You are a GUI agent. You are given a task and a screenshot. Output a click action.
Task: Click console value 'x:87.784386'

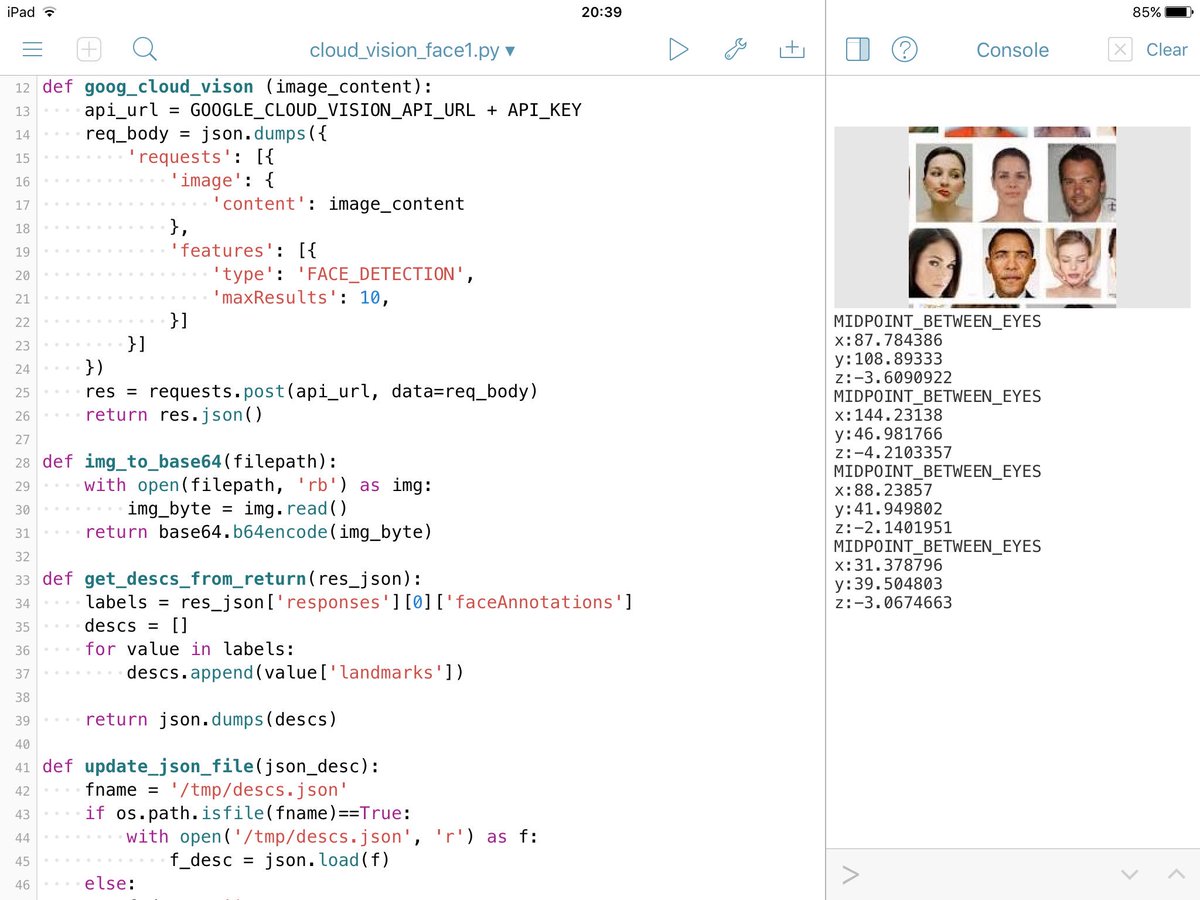click(888, 340)
